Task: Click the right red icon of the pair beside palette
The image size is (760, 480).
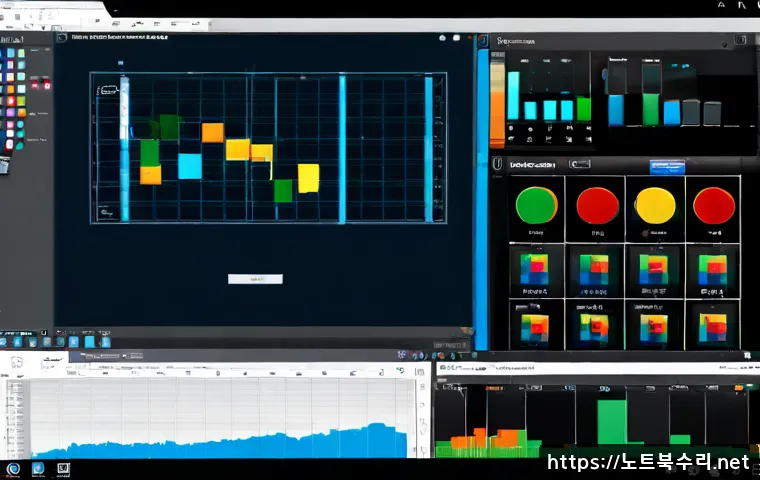Action: tap(47, 85)
